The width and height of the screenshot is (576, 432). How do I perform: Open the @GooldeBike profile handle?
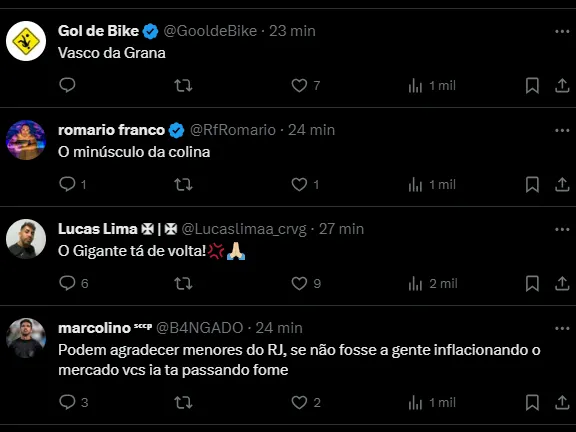(x=210, y=31)
